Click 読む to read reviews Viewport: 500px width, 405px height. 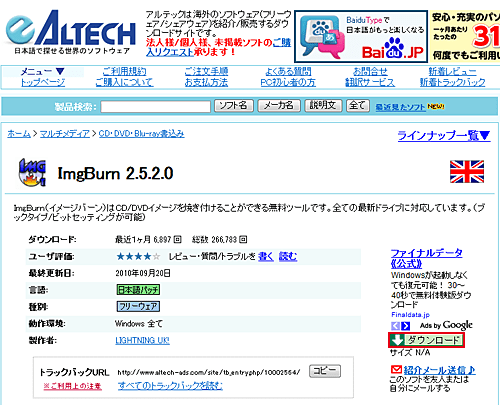point(288,256)
